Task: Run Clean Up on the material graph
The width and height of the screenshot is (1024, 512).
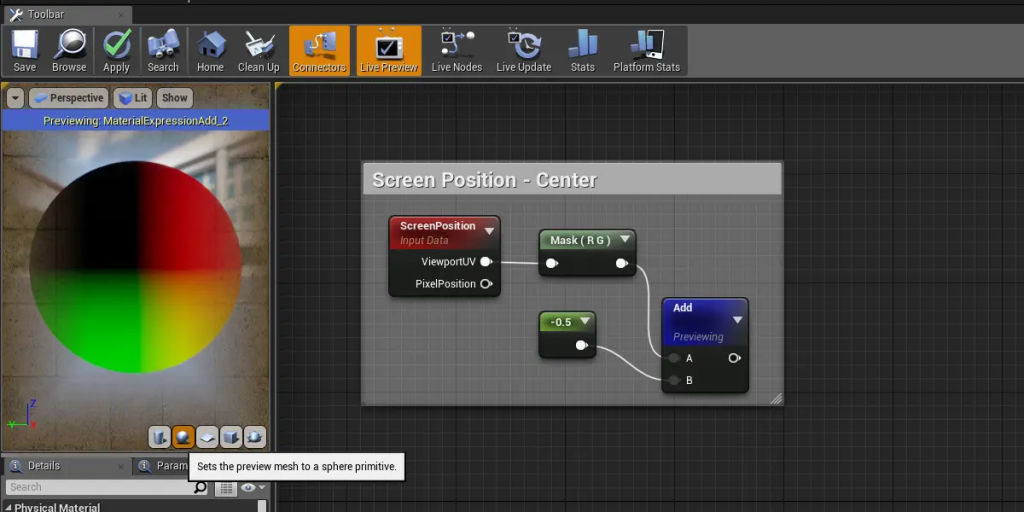Action: pyautogui.click(x=258, y=50)
